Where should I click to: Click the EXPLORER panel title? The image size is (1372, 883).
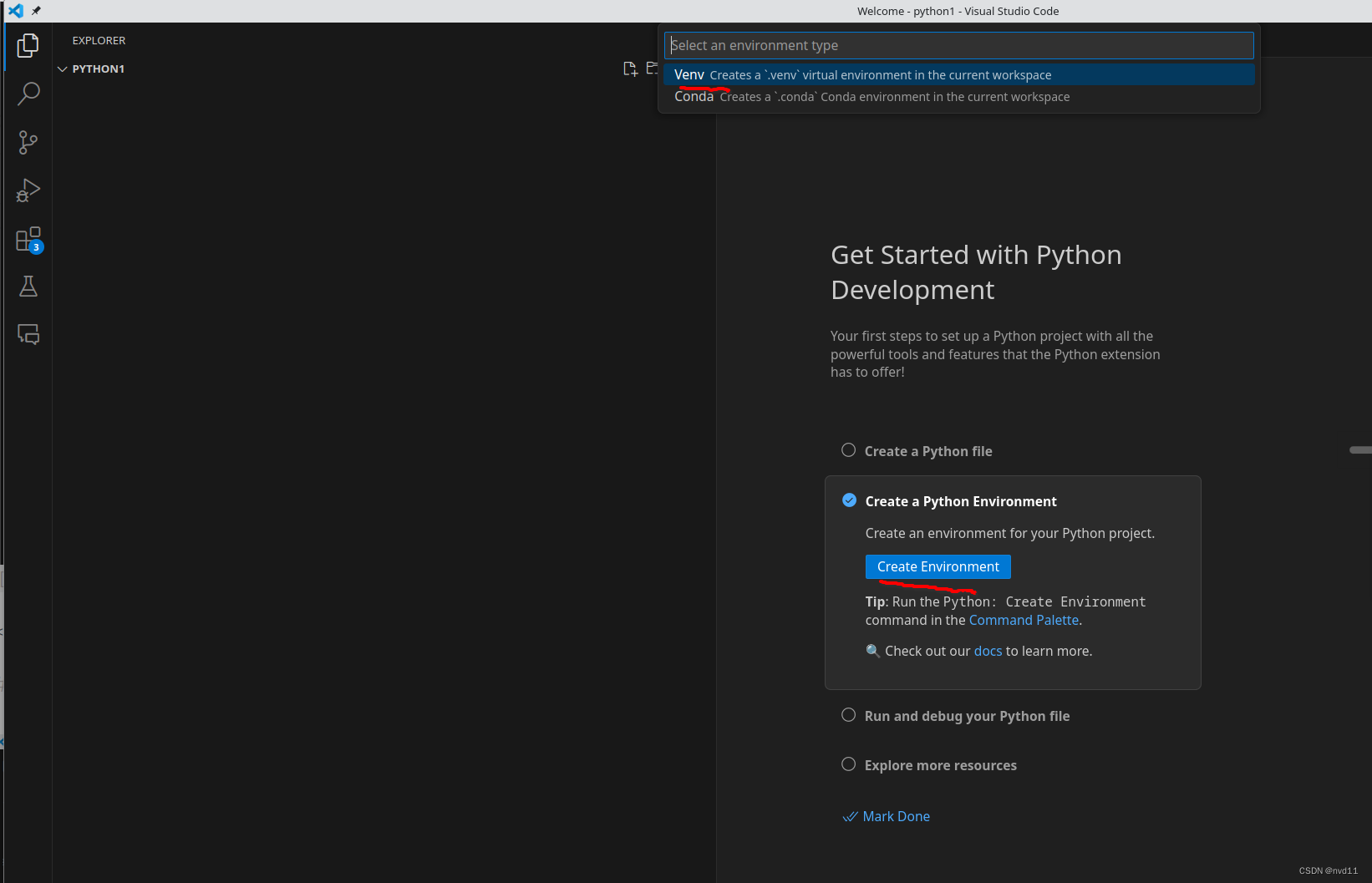tap(99, 40)
